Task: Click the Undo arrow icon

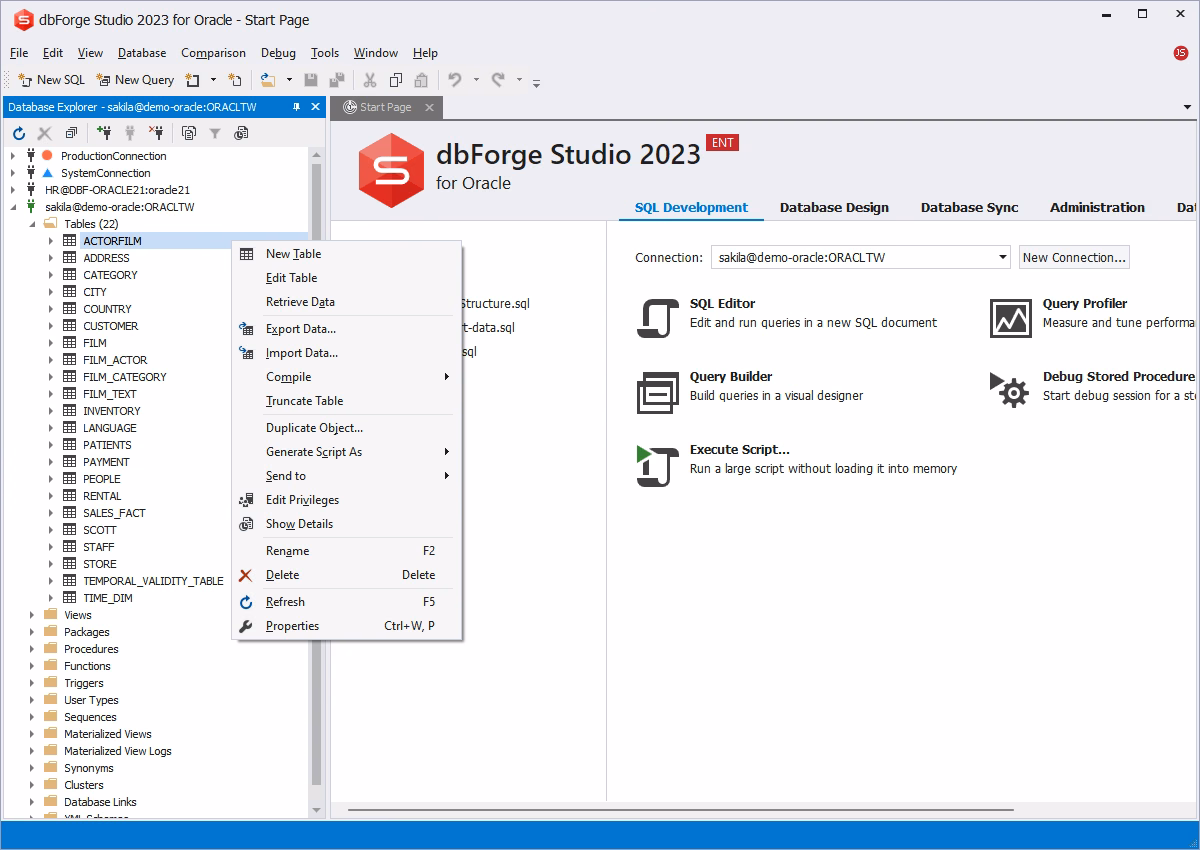Action: 455,79
